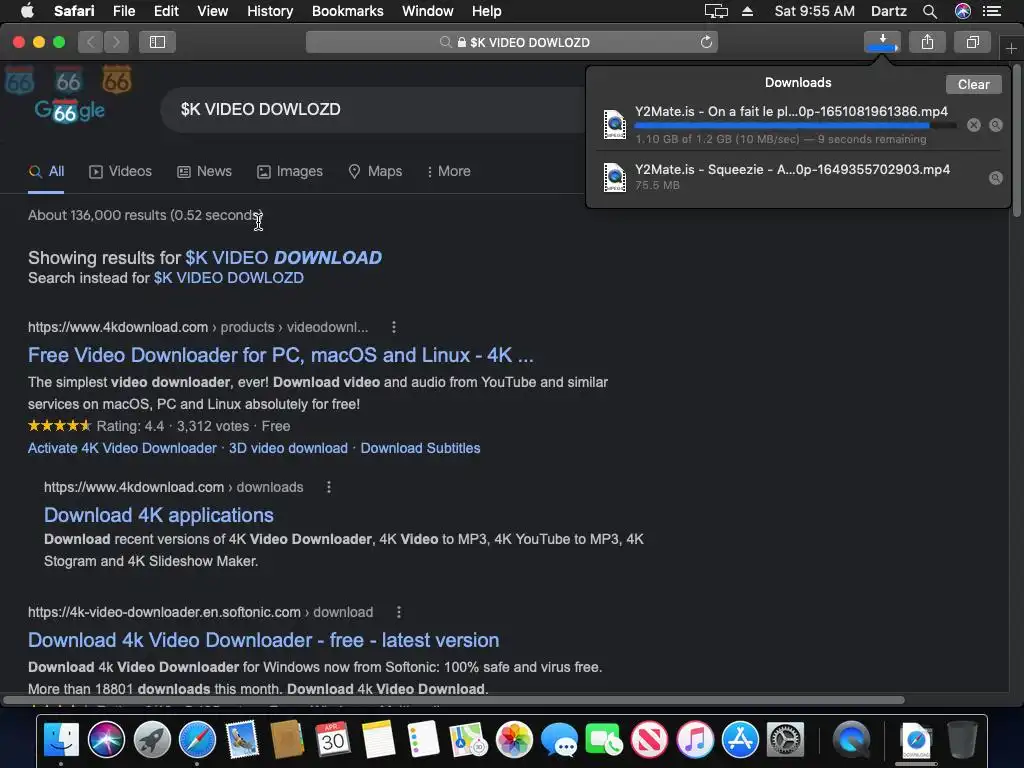Cancel the On a fait le pl download
Viewport: 1024px width, 768px height.
[x=974, y=125]
